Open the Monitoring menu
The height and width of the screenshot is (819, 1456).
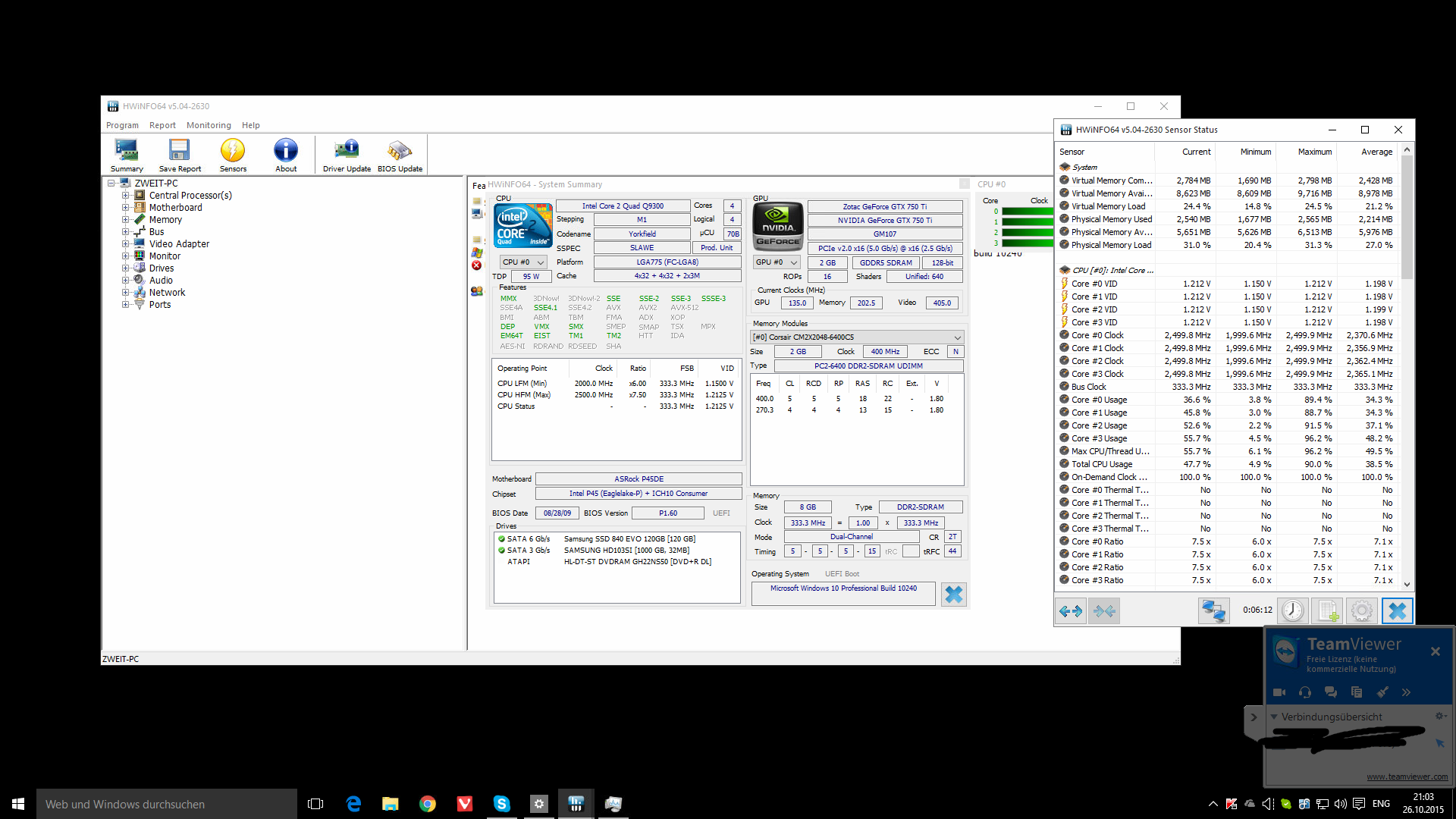(209, 126)
